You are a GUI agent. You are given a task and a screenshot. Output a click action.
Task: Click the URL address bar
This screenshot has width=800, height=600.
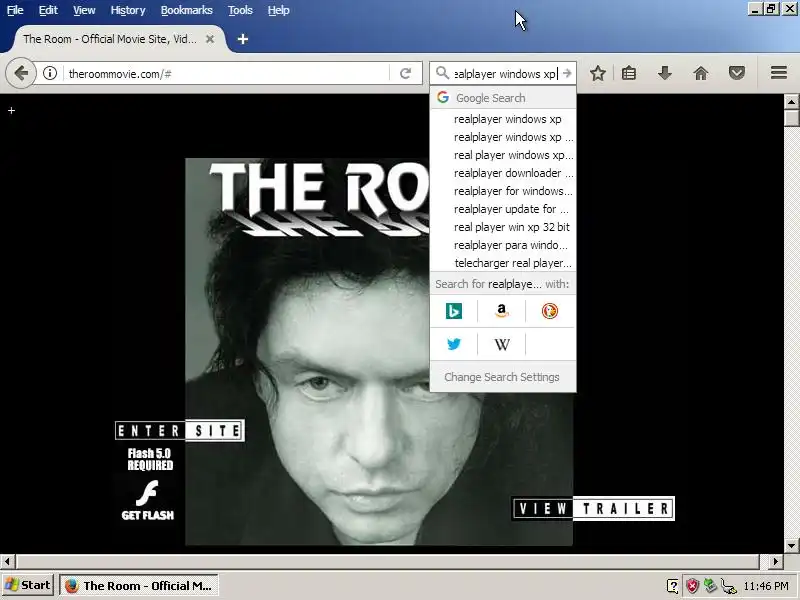coord(227,73)
